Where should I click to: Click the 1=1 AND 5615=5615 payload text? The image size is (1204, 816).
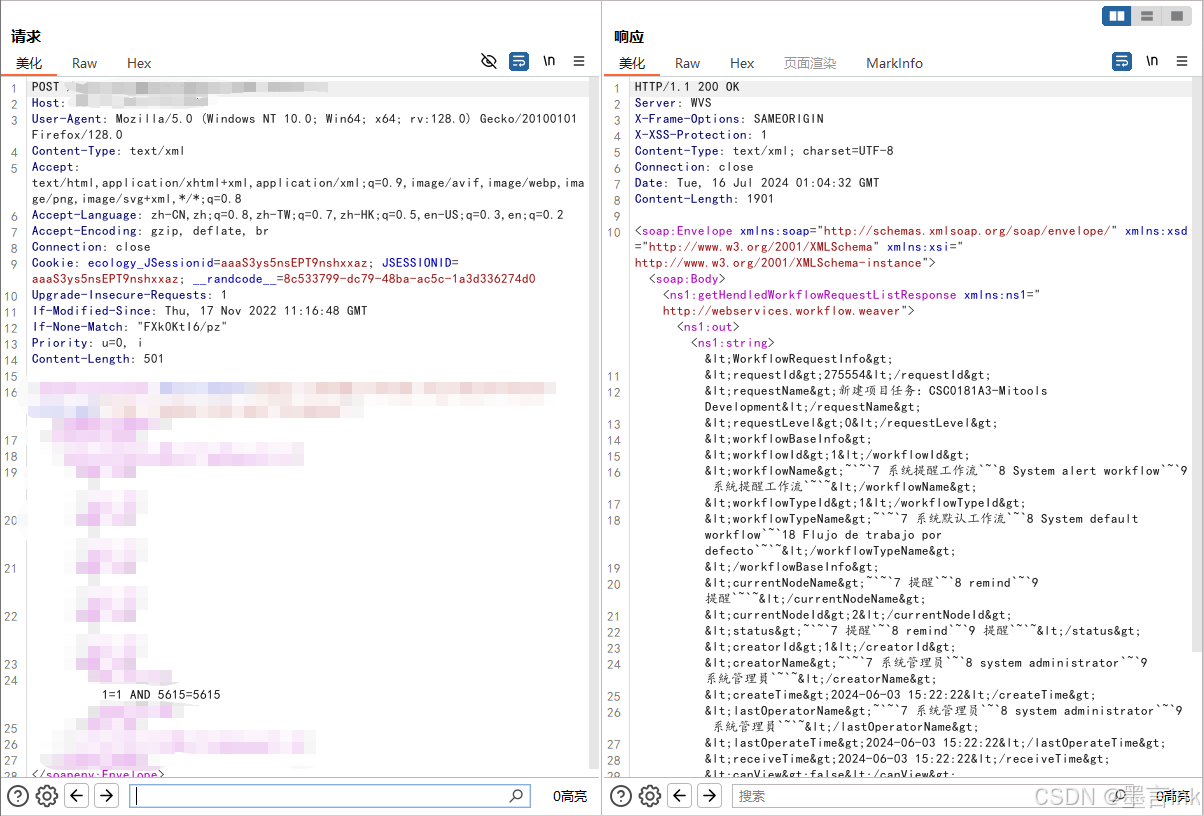[x=161, y=695]
